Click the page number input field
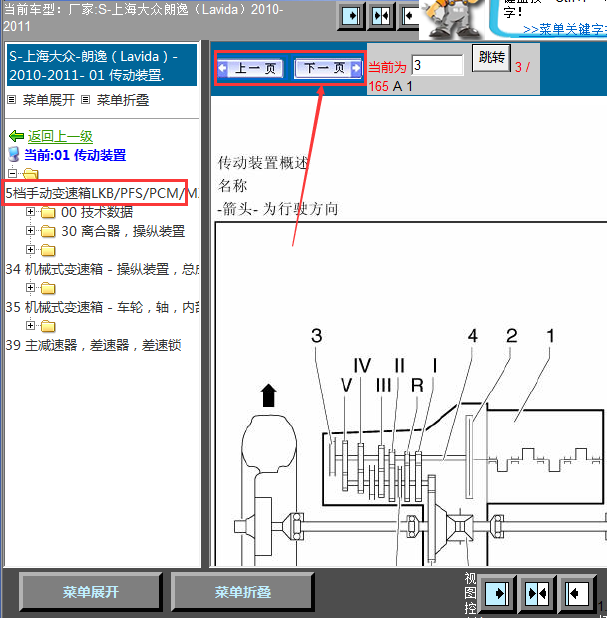The height and width of the screenshot is (618, 607). 438,65
